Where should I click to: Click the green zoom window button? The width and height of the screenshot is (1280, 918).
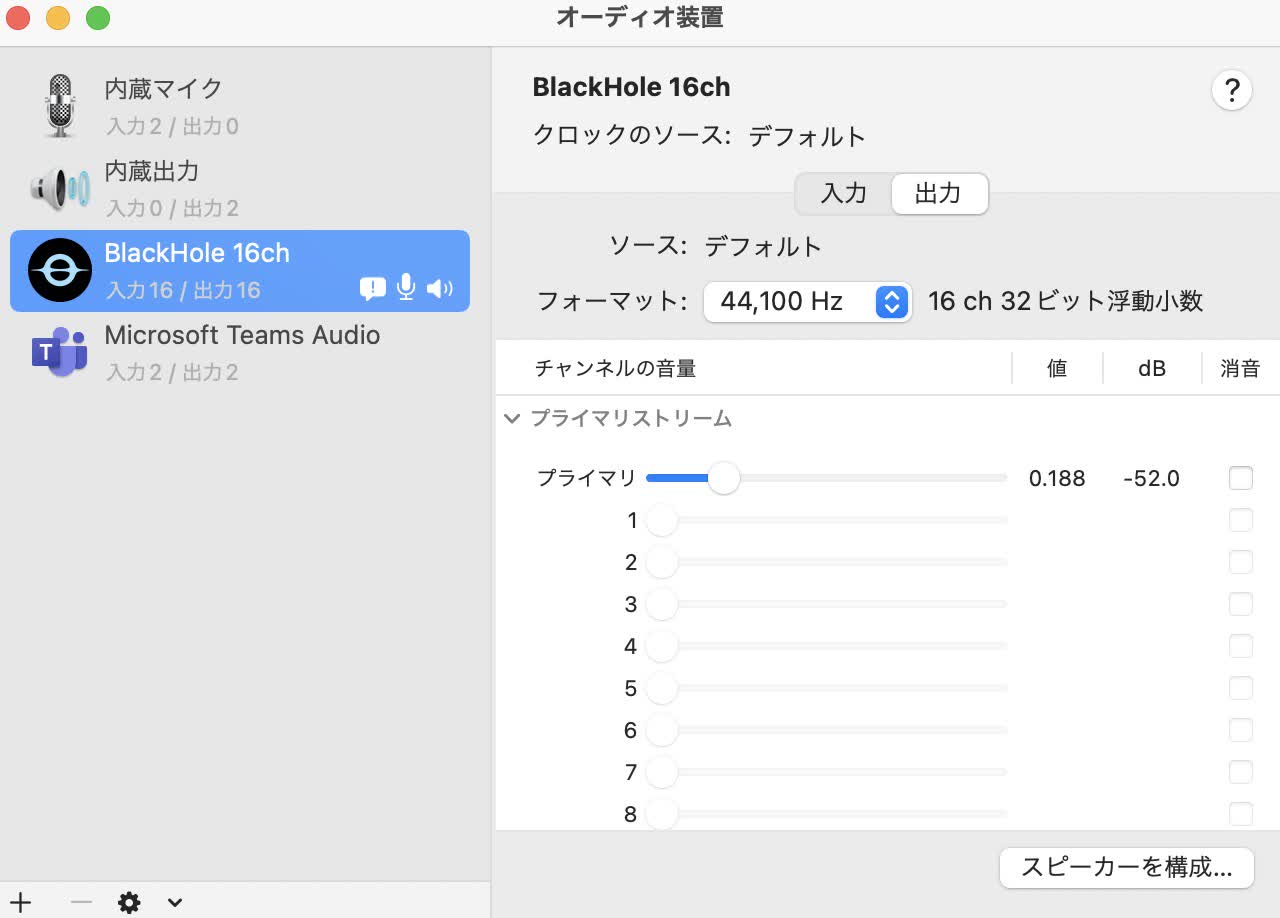(x=97, y=18)
